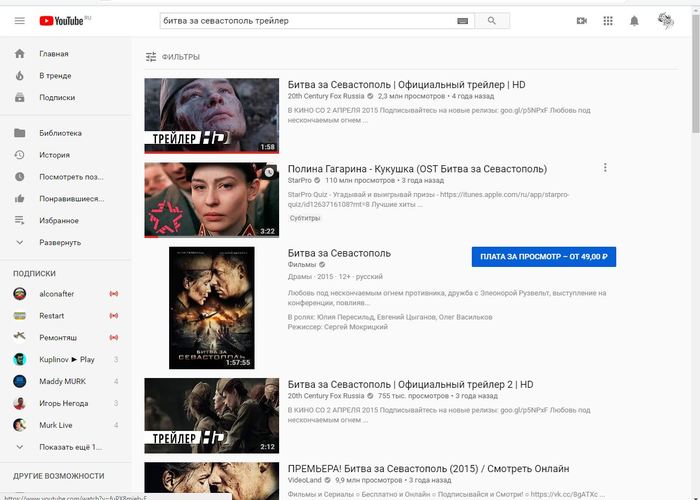The image size is (700, 500).
Task: Open the notifications bell
Action: (634, 20)
